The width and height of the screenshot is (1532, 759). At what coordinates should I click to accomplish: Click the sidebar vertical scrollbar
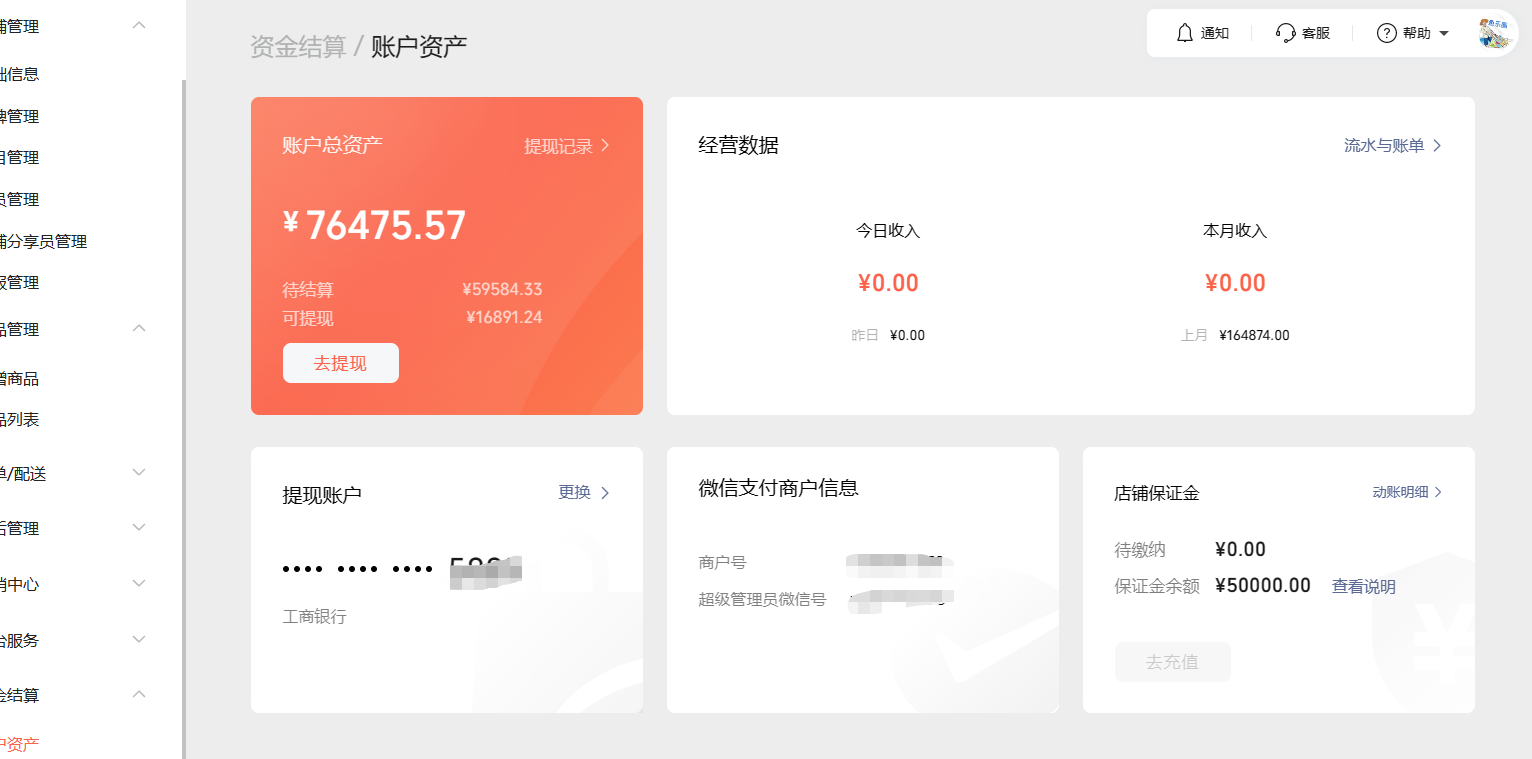pyautogui.click(x=183, y=419)
